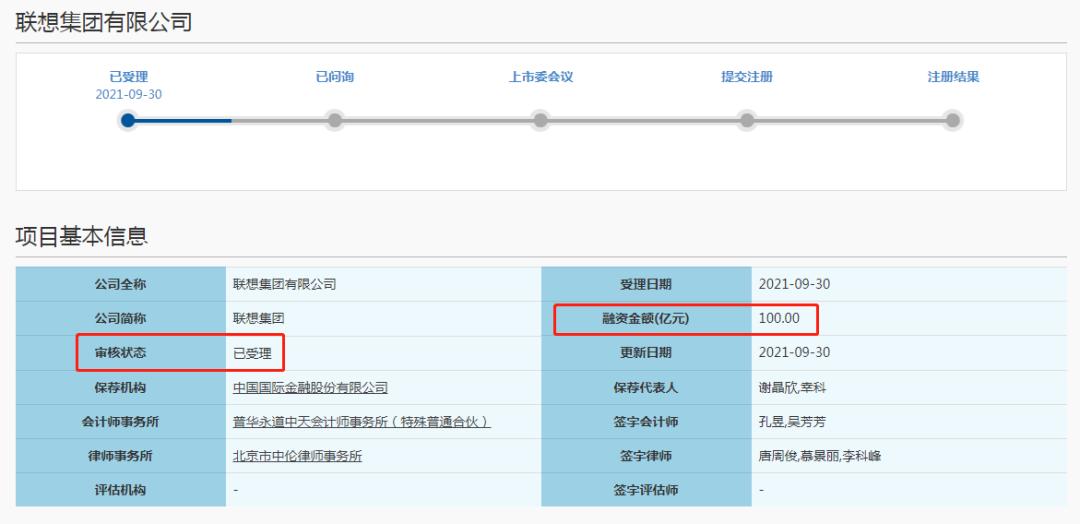This screenshot has width=1080, height=524.
Task: Click the 保荐代表人 label cell
Action: point(646,388)
